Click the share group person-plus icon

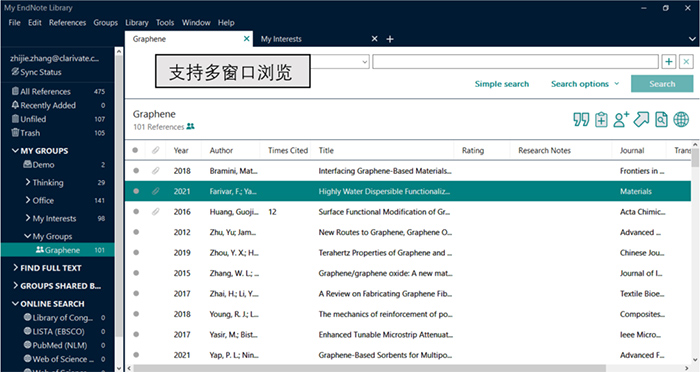[621, 119]
